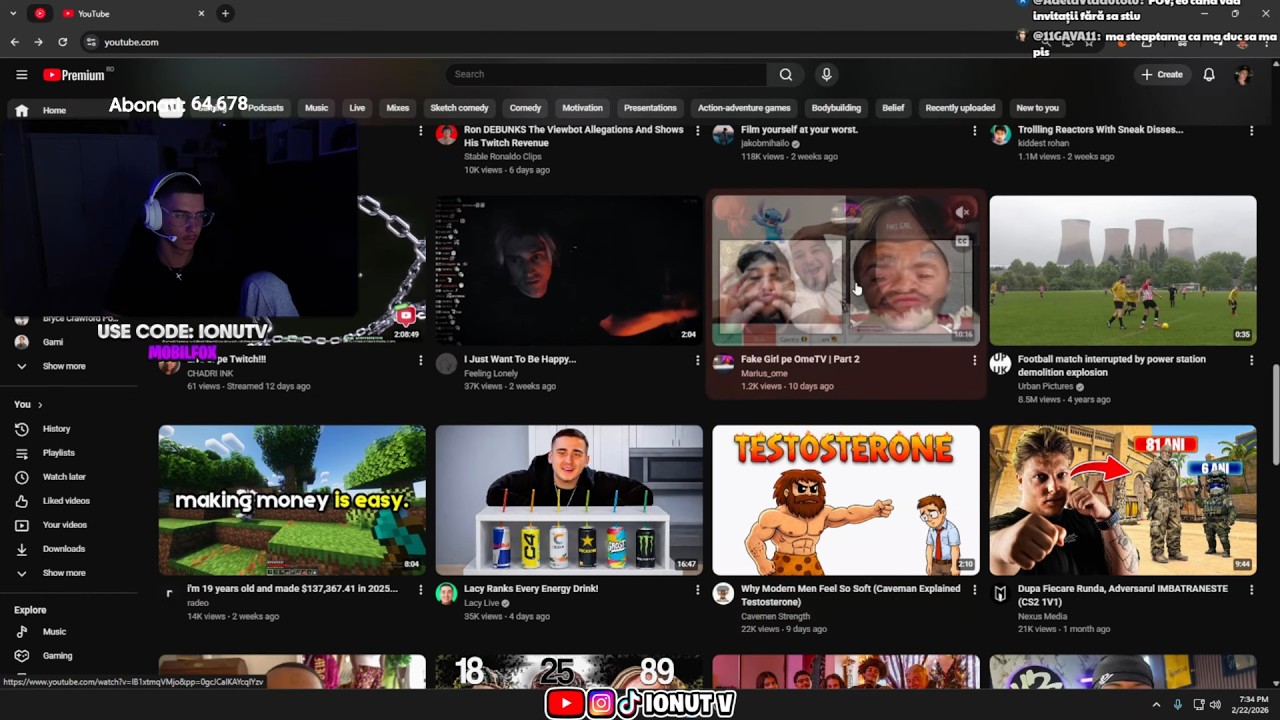Click the YouTube Premium logo

[74, 75]
